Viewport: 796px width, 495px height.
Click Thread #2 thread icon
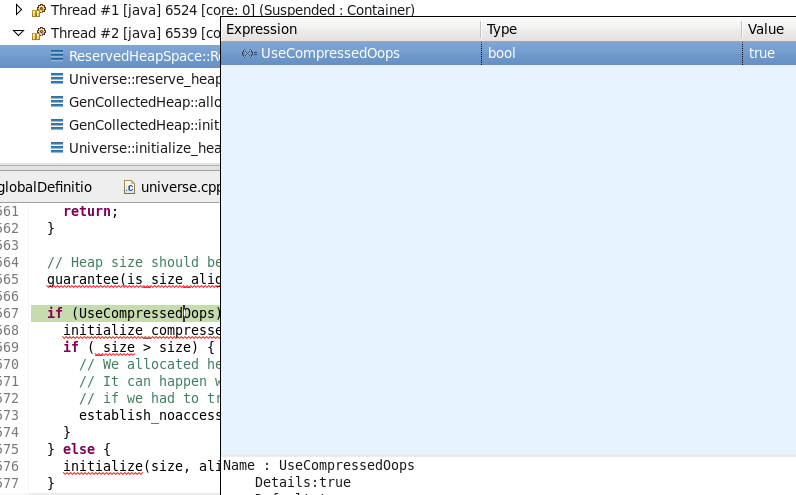click(39, 33)
